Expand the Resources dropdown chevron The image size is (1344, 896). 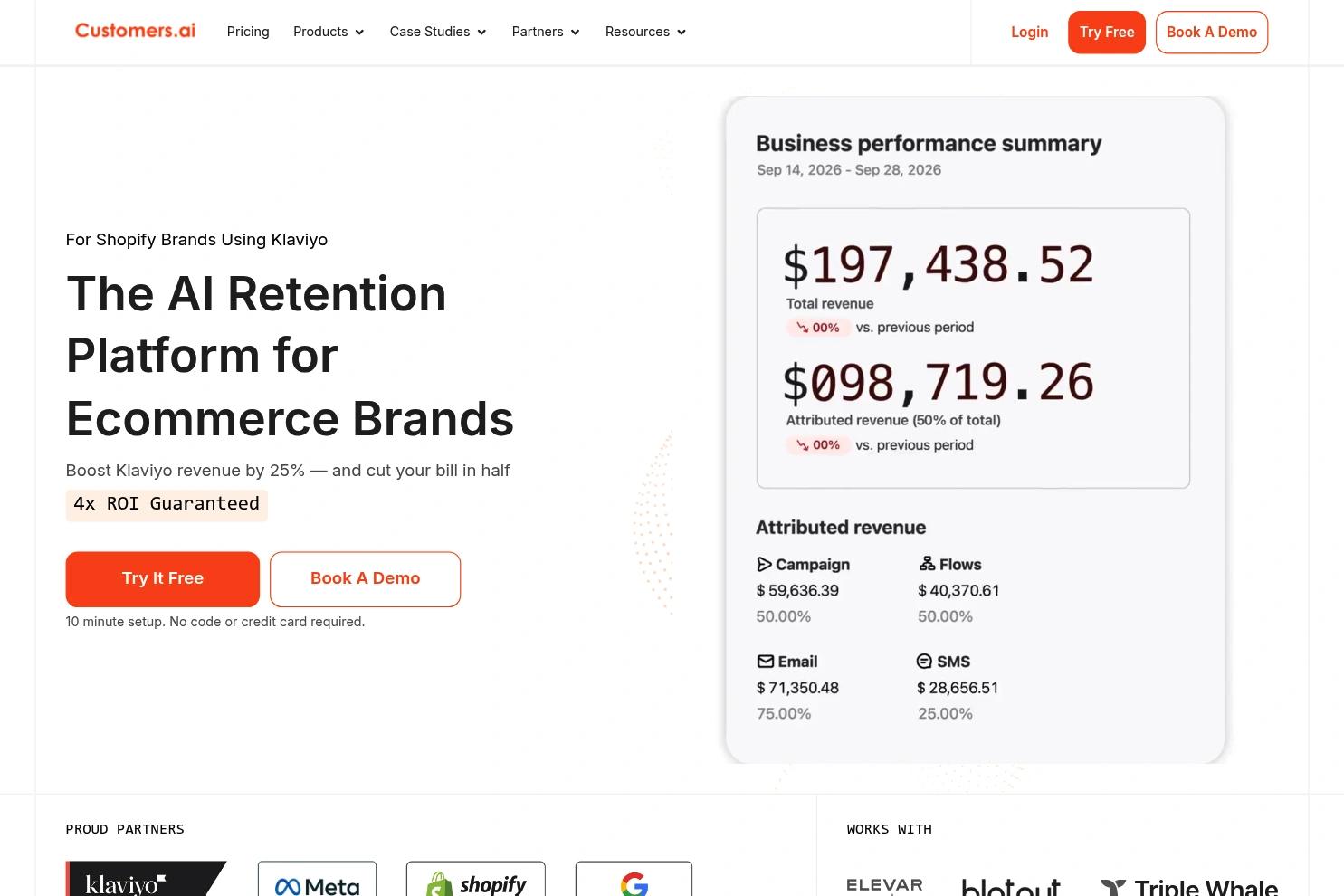[682, 33]
